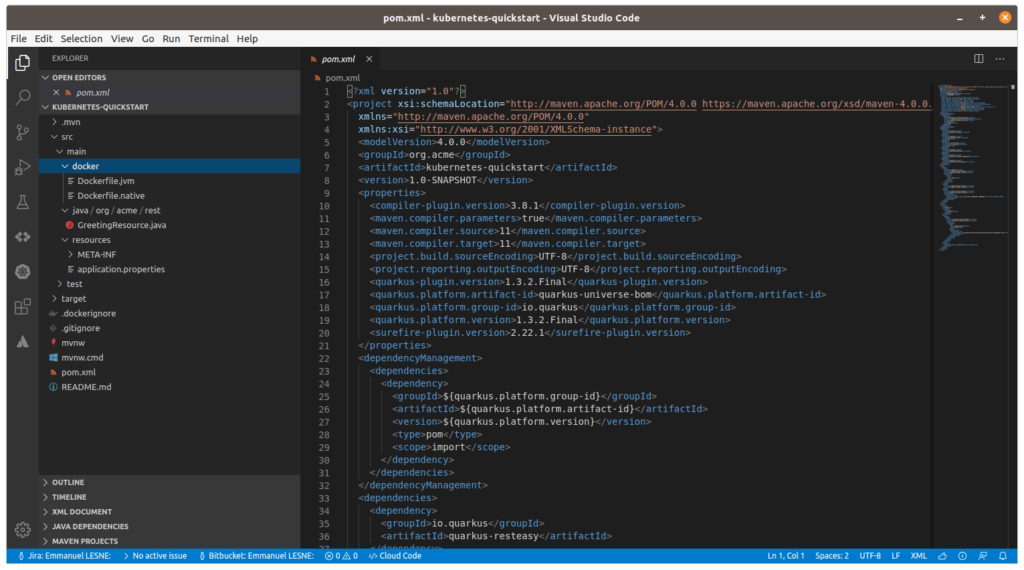Click the minimap code overview

coord(973,166)
